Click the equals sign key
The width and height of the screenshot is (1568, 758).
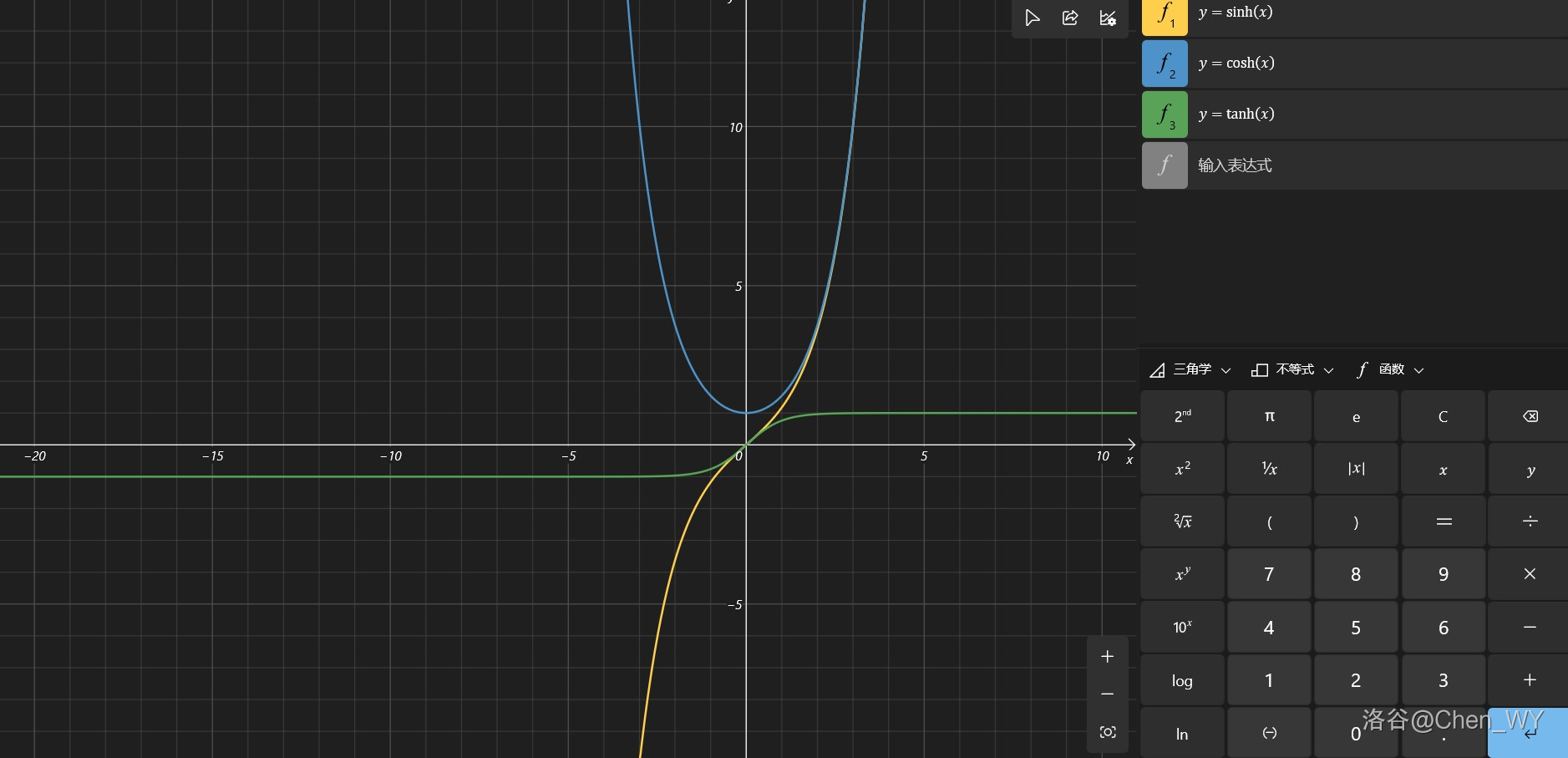[1443, 521]
